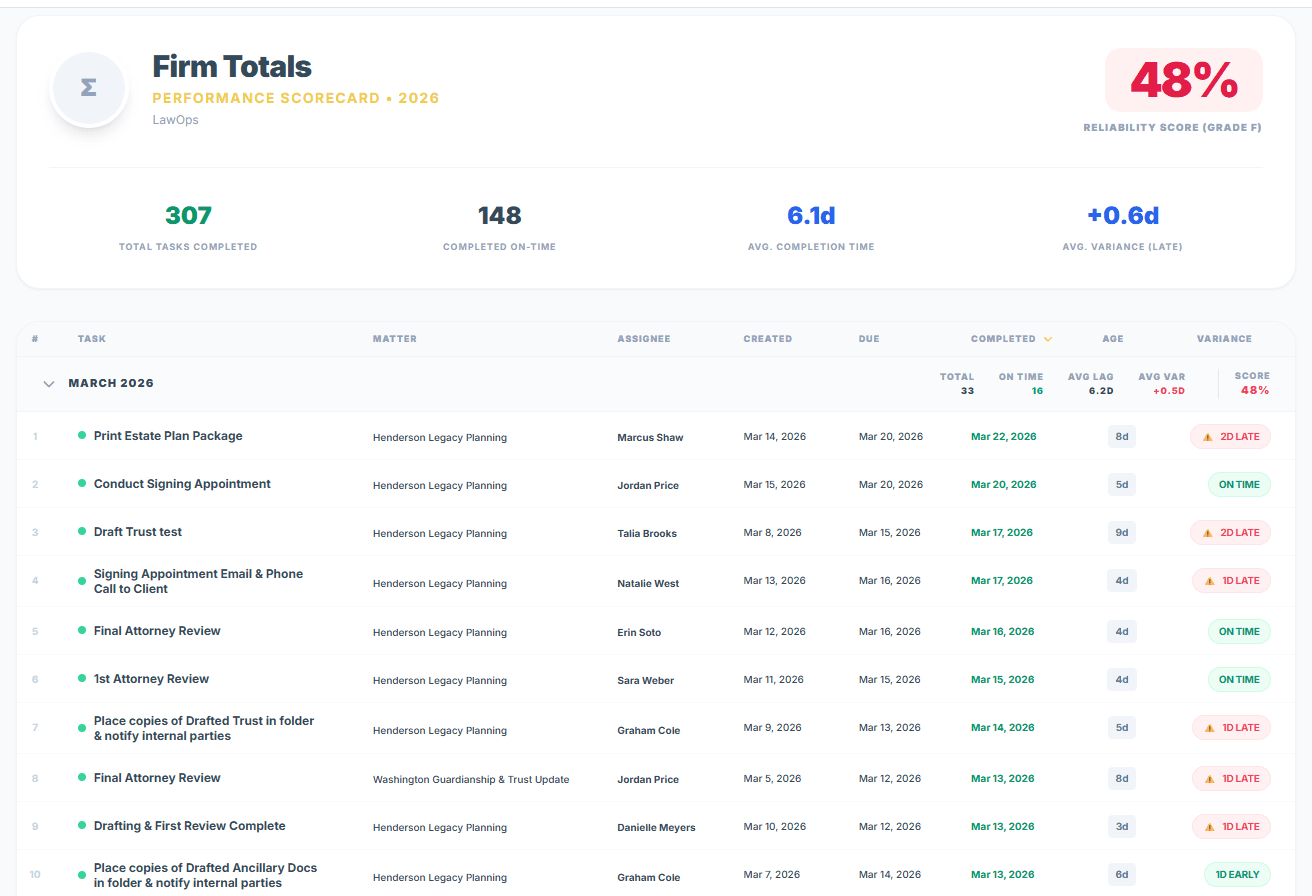Image resolution: width=1312 pixels, height=896 pixels.
Task: Click assignee Talia Brooks
Action: (x=647, y=534)
